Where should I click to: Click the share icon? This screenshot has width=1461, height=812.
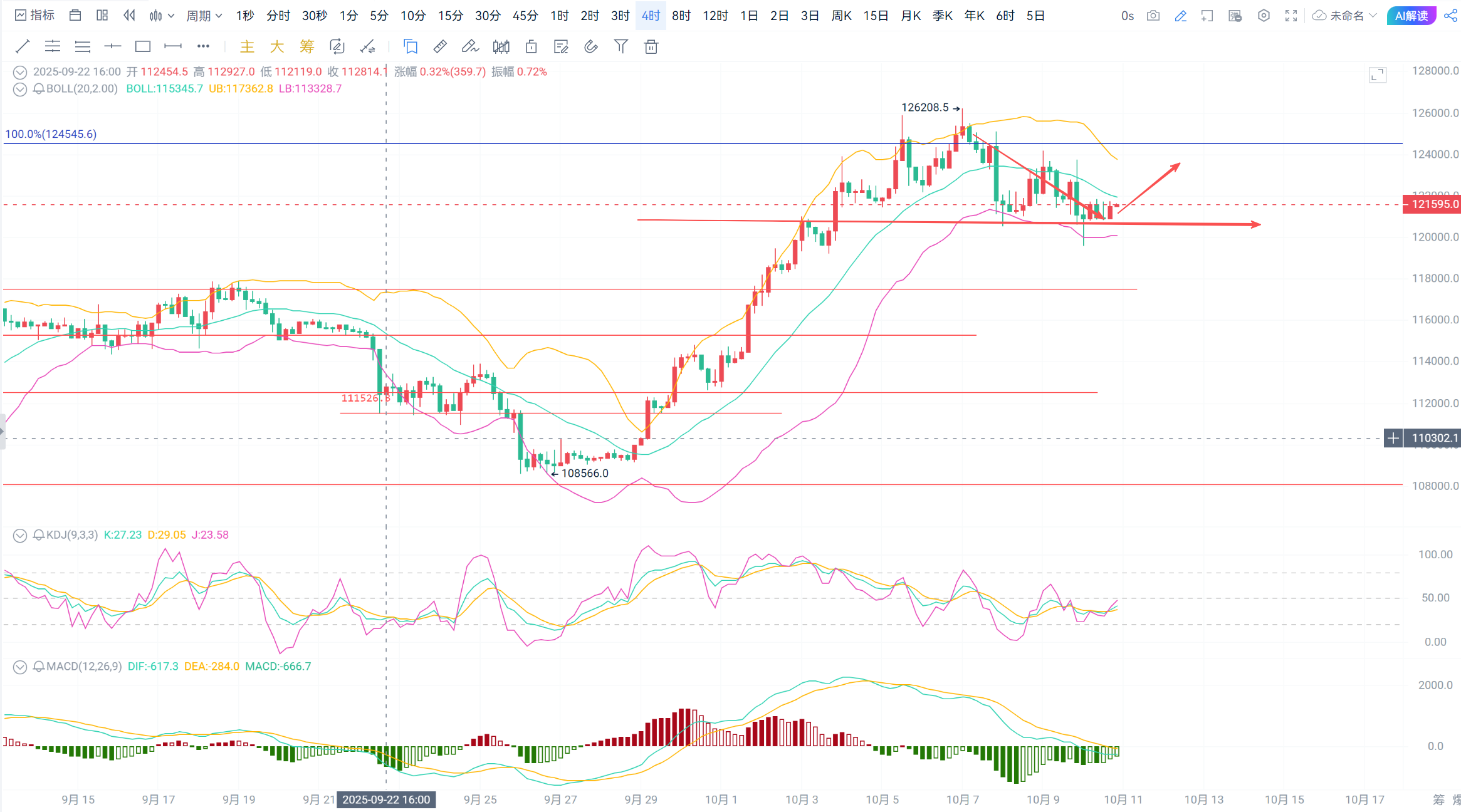pos(1450,16)
